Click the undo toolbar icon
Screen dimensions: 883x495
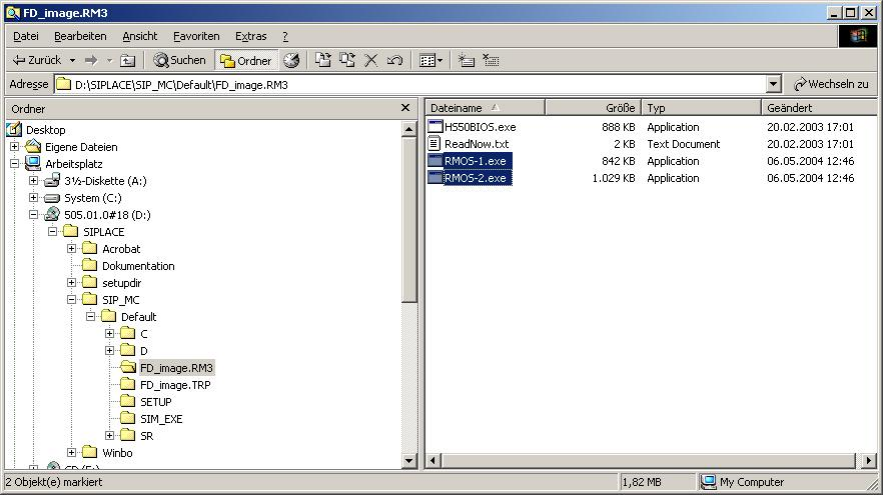(x=395, y=60)
